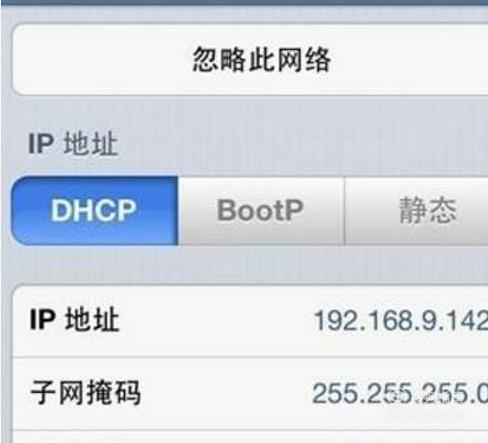The height and width of the screenshot is (443, 488).
Task: Select the 192.168.9.142 address value
Action: [401, 320]
